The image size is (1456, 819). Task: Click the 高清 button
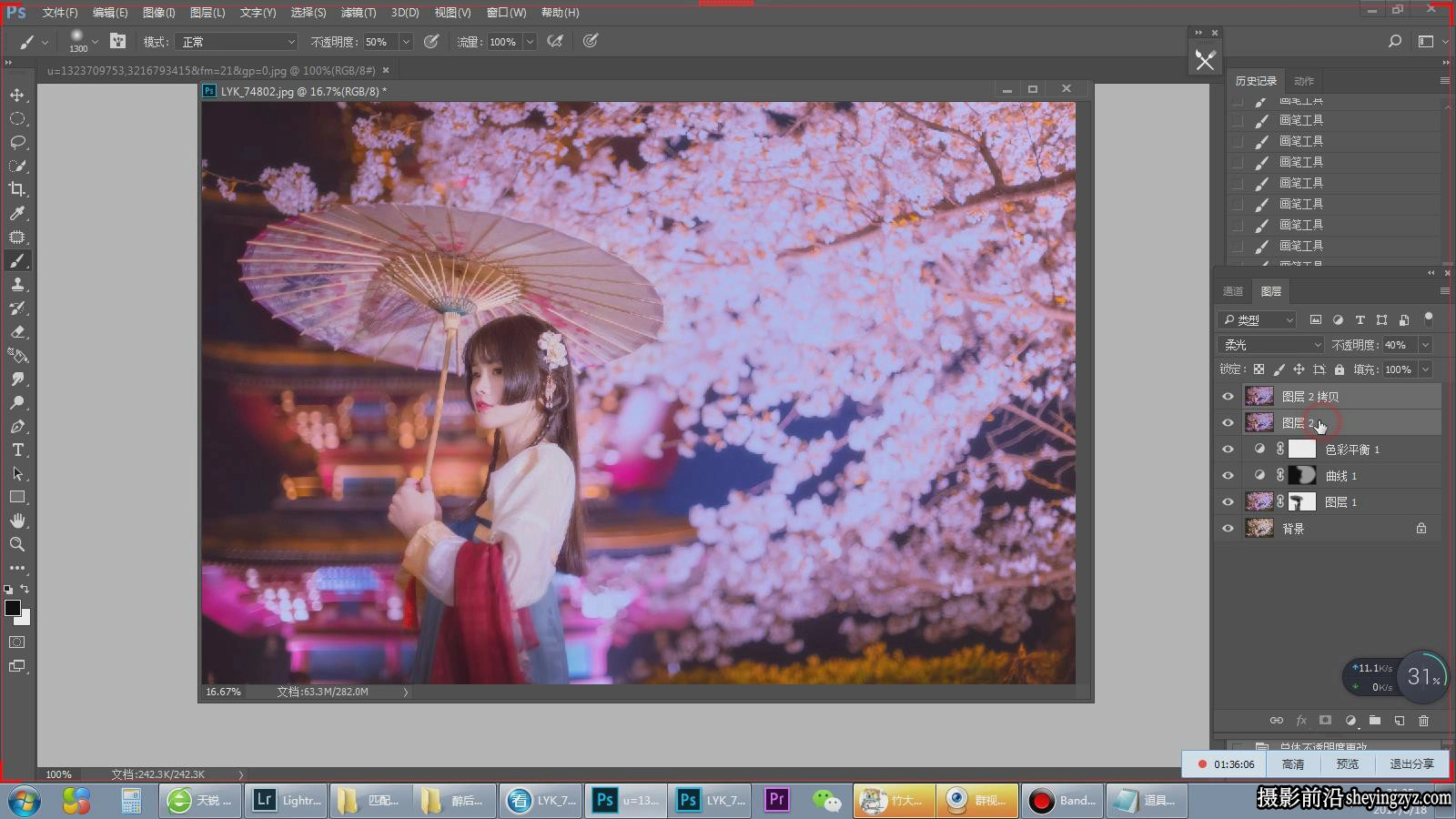pos(1293,764)
